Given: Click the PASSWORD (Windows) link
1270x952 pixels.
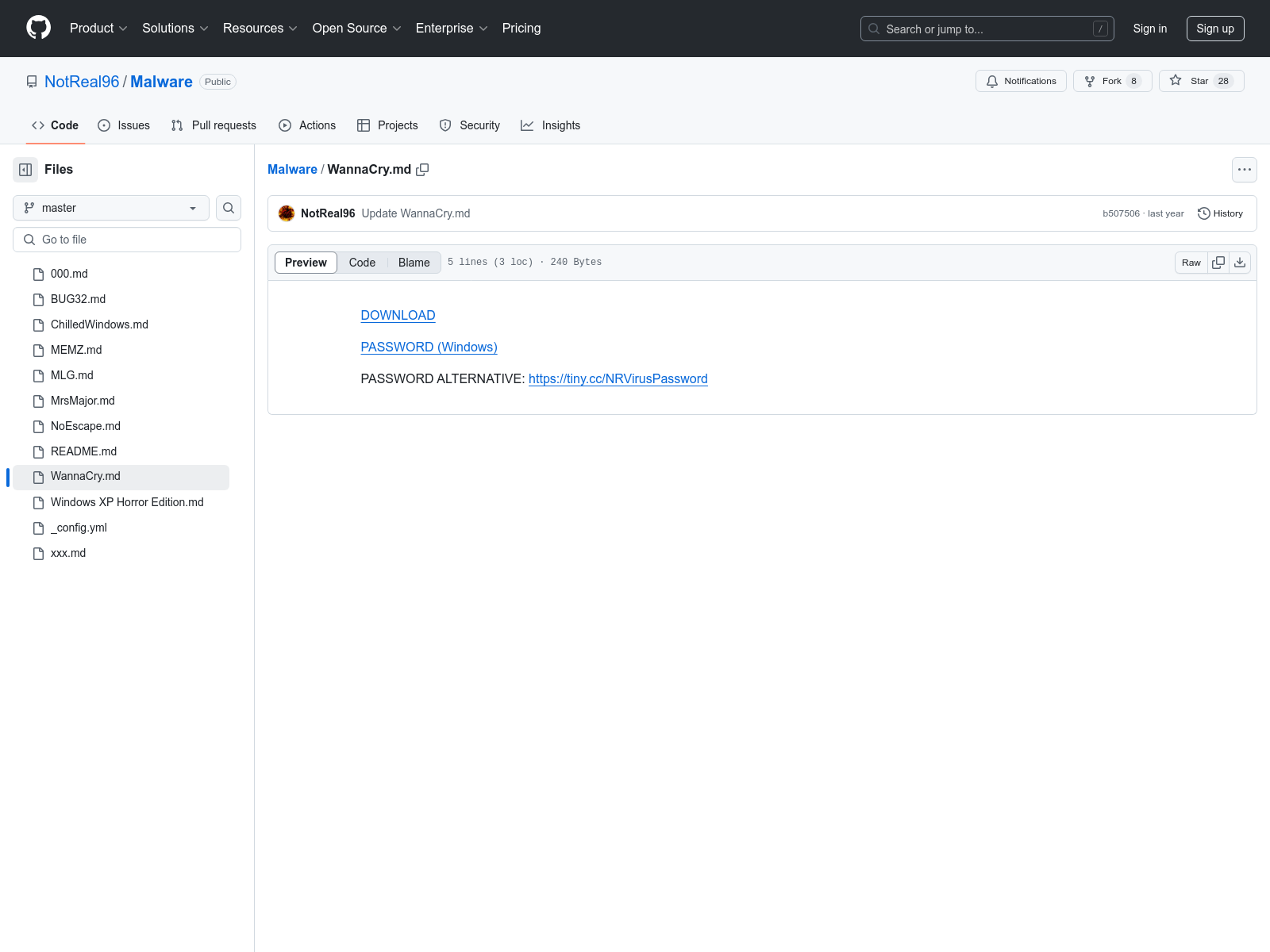Looking at the screenshot, I should 429,347.
